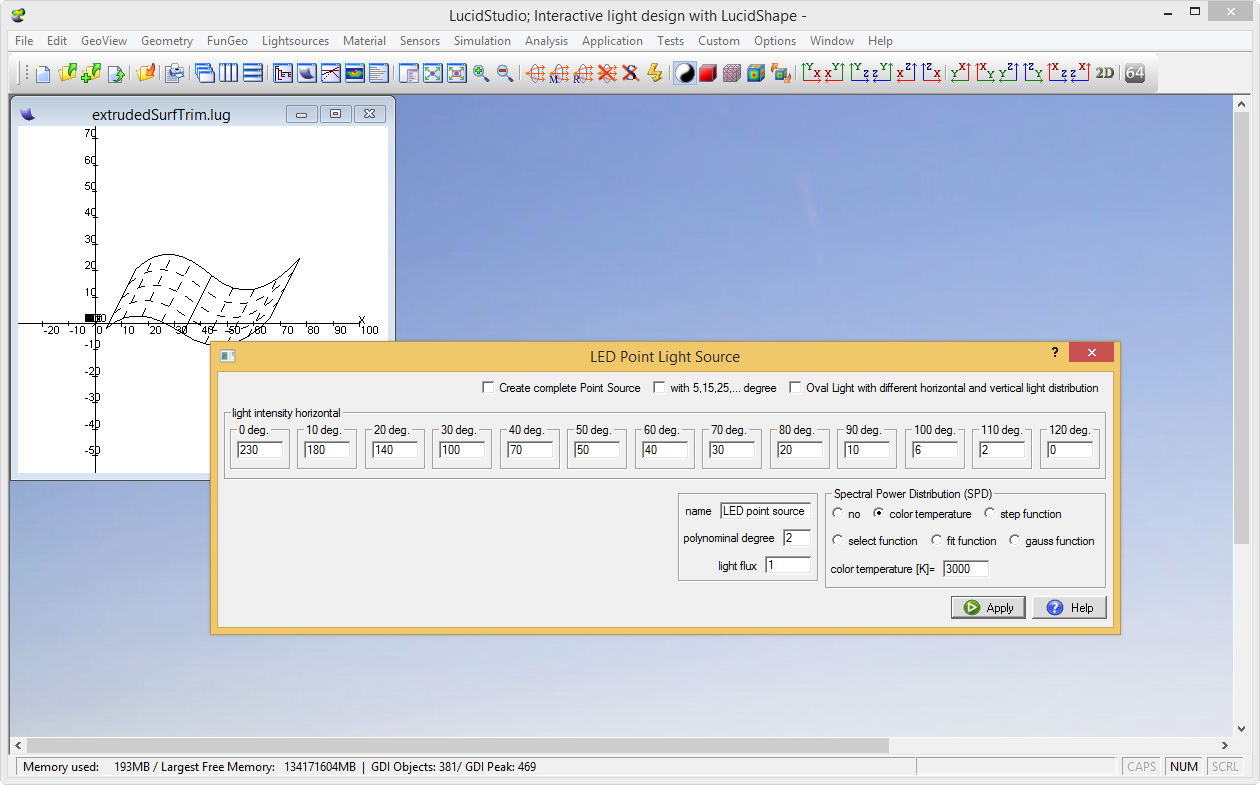Click the colored heat-map view icon

pyautogui.click(x=354, y=73)
